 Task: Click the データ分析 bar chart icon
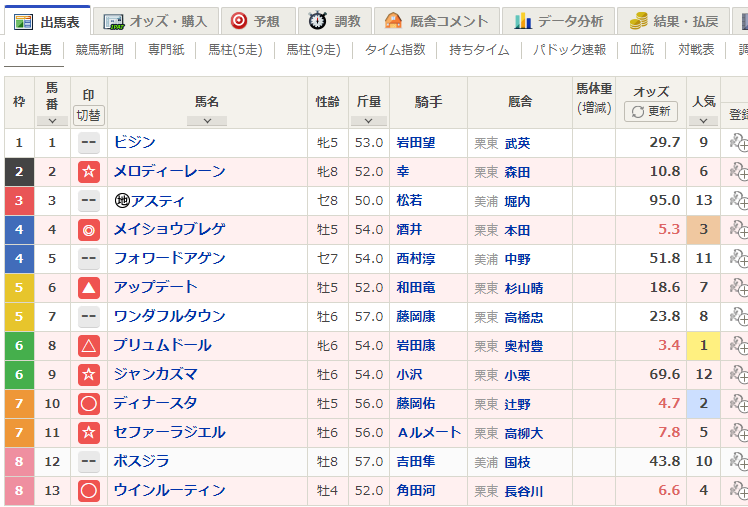click(521, 21)
